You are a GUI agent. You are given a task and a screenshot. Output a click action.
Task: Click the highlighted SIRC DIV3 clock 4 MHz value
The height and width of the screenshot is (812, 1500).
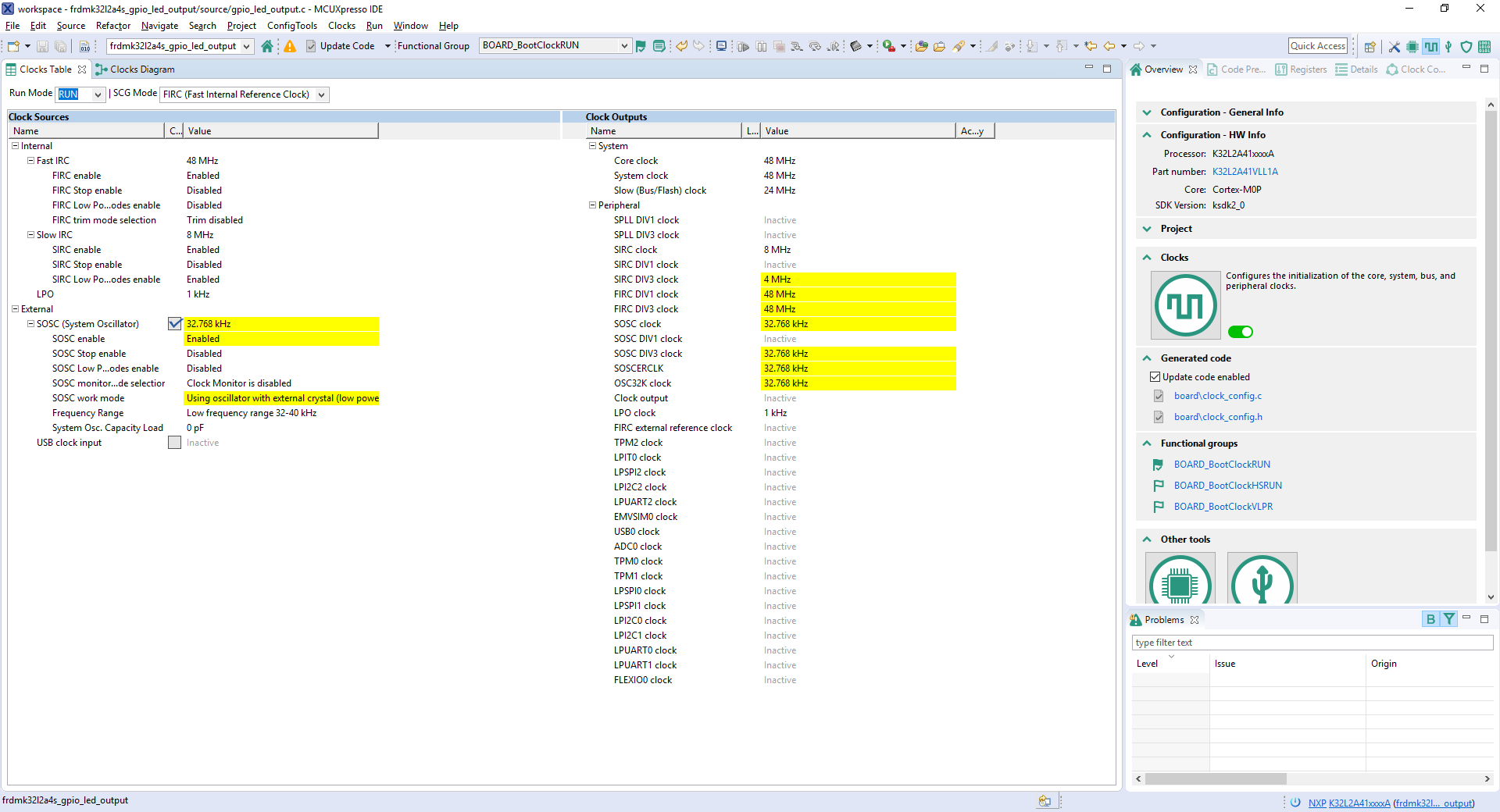point(857,280)
